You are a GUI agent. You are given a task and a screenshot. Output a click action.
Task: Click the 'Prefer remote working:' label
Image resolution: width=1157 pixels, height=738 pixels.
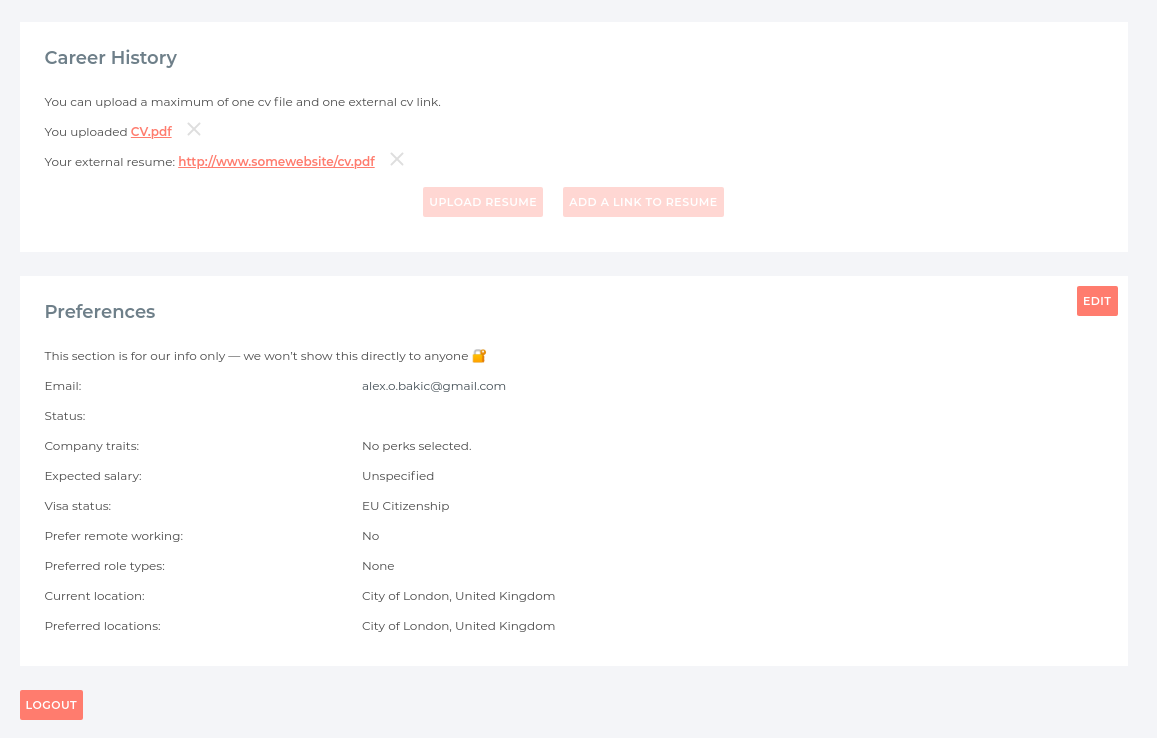tap(114, 537)
